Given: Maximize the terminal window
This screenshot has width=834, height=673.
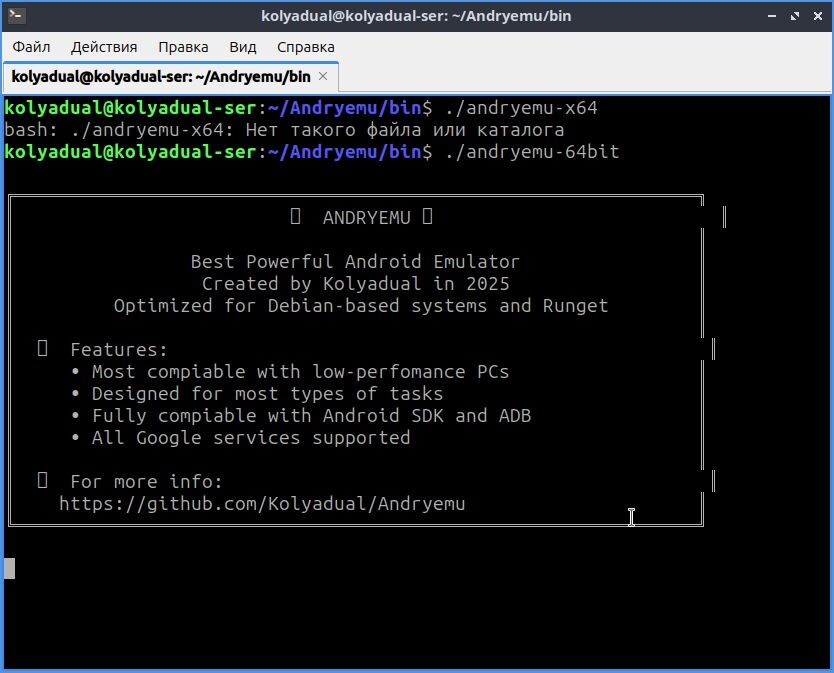Looking at the screenshot, I should pyautogui.click(x=795, y=16).
